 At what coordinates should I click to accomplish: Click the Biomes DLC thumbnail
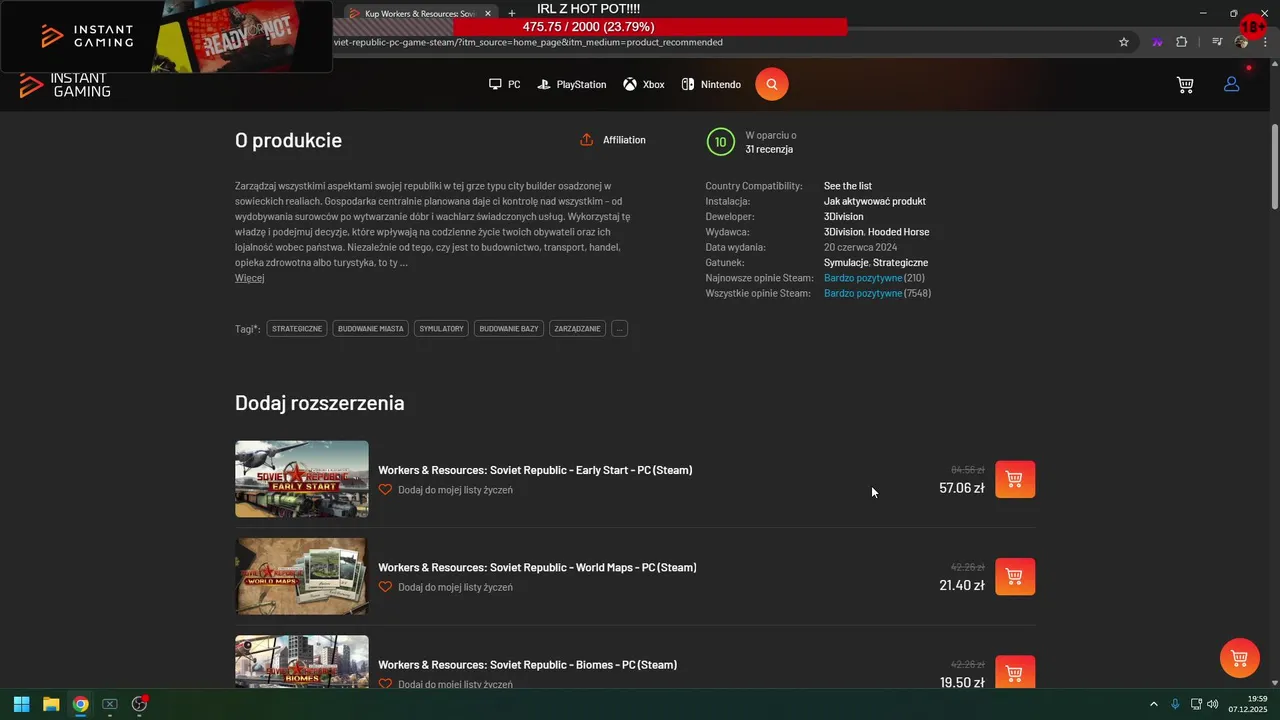point(302,662)
